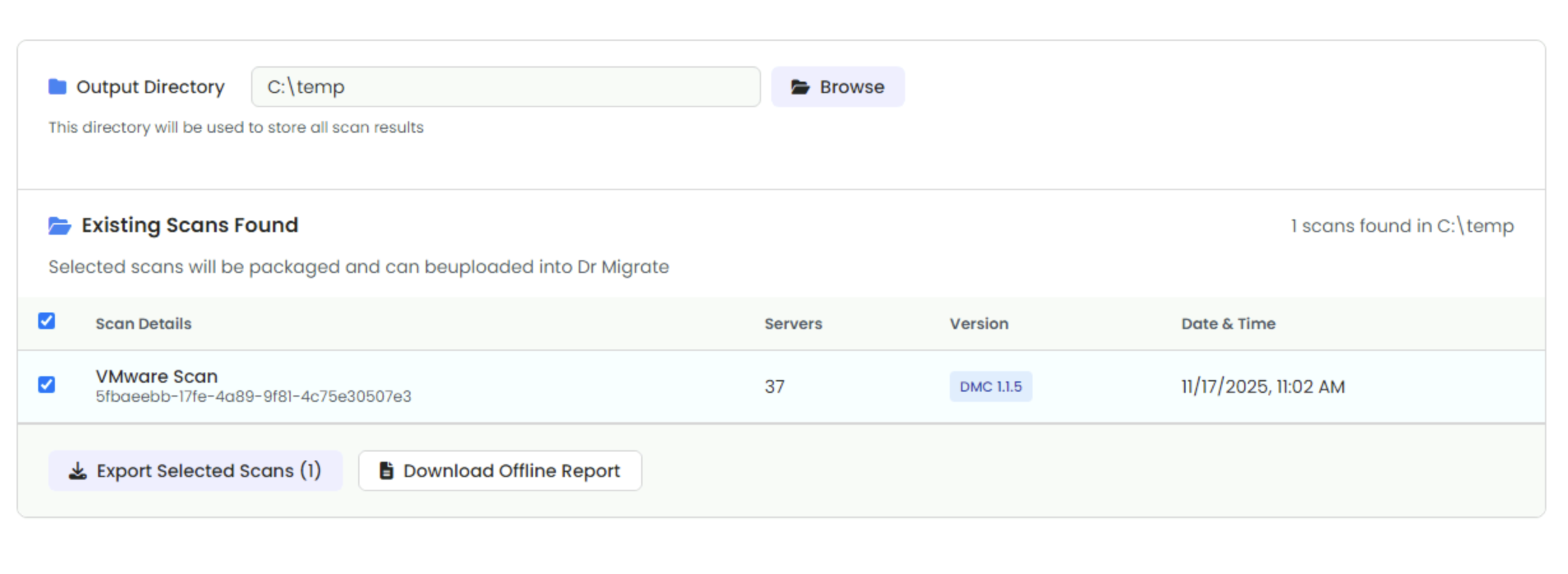
Task: Click the Servers column header
Action: 793,324
